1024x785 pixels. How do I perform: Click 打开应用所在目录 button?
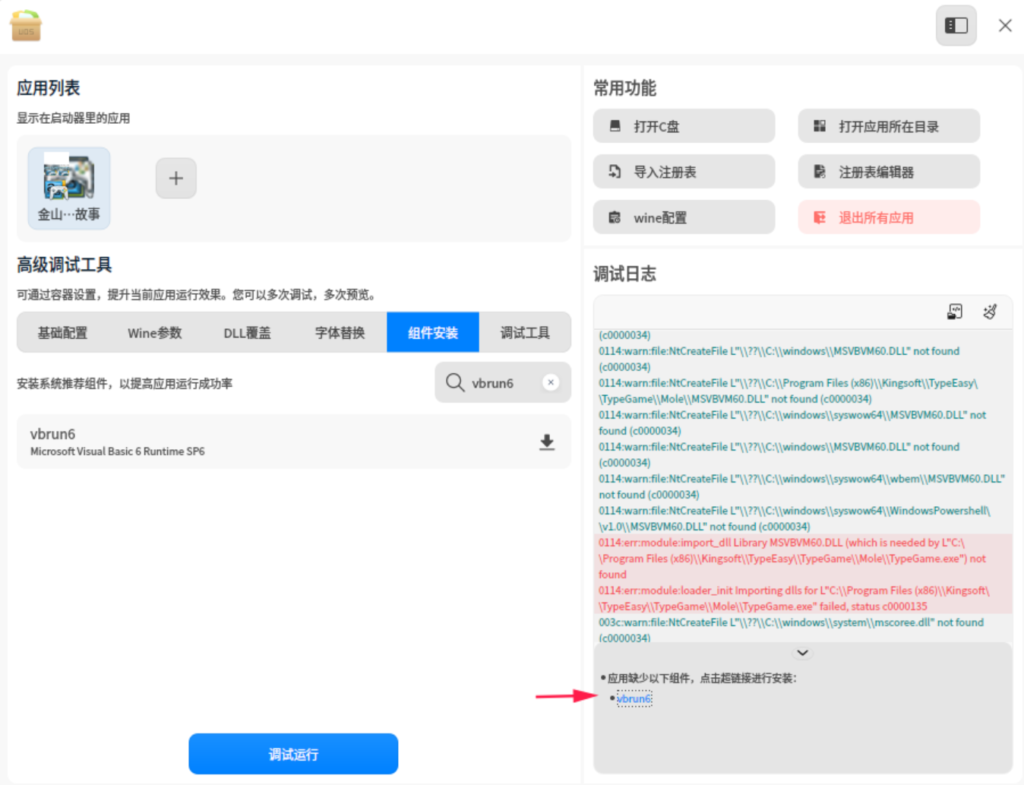pos(888,127)
